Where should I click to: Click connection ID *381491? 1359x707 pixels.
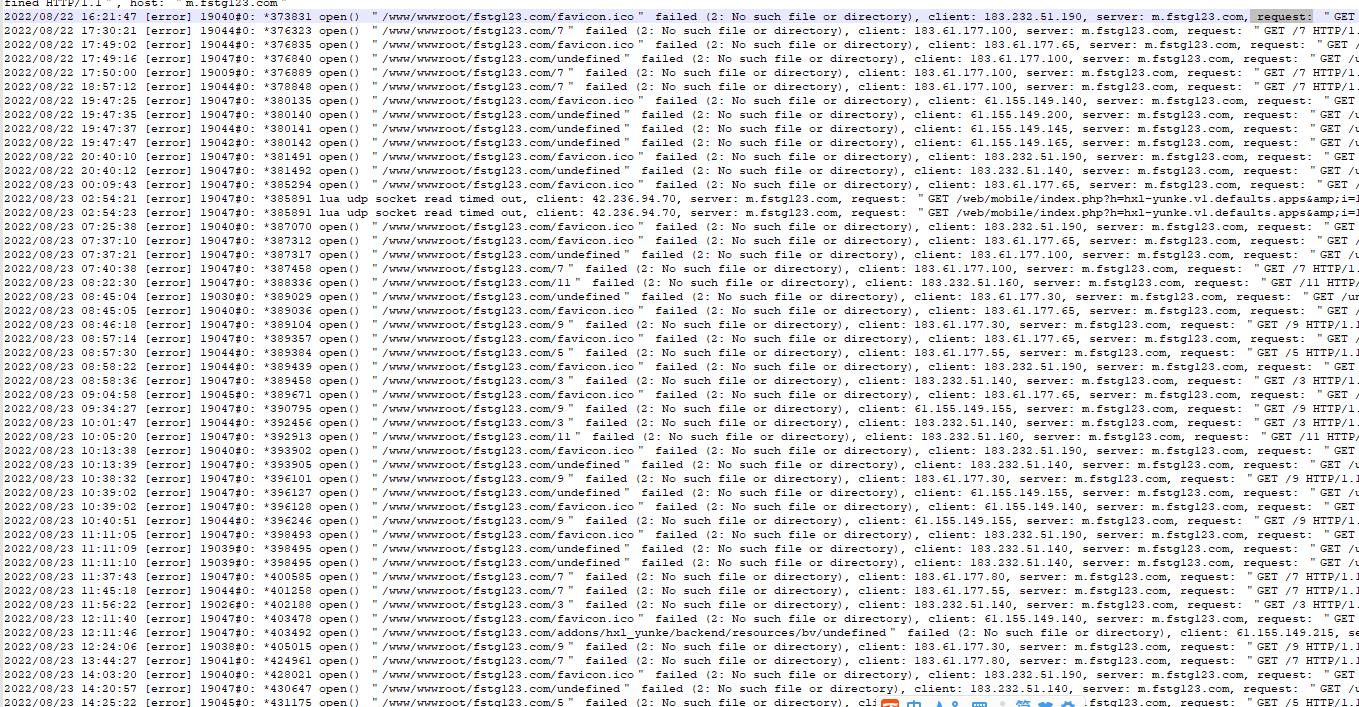287,157
